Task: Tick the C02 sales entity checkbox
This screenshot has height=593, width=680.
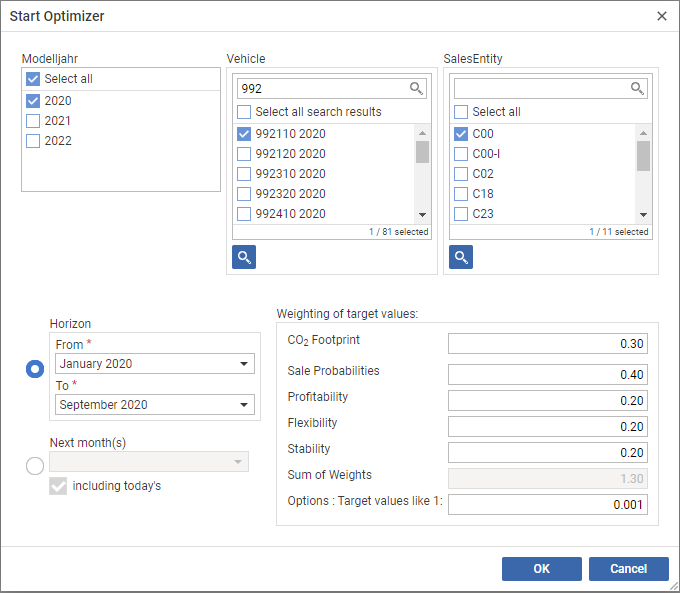Action: pos(461,174)
